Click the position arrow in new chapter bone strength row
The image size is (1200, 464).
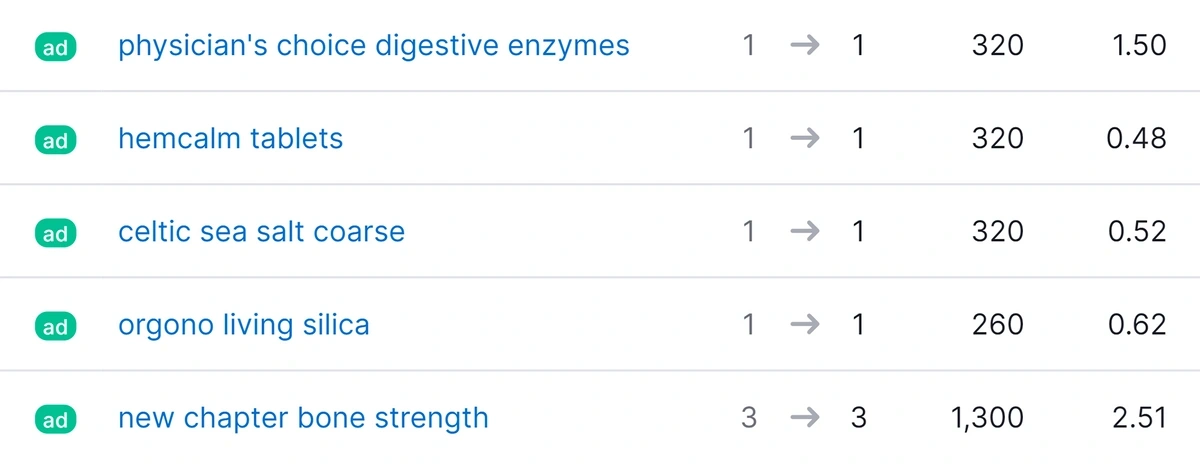click(x=804, y=417)
